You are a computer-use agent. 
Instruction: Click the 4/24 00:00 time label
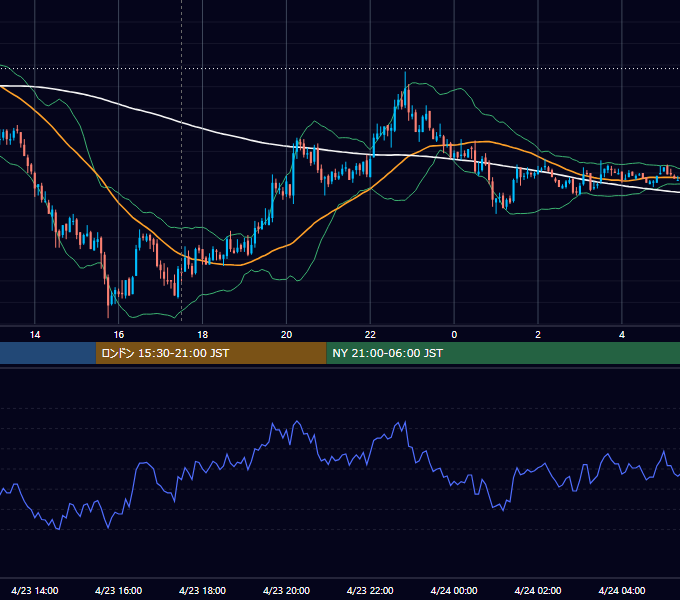coord(454,590)
